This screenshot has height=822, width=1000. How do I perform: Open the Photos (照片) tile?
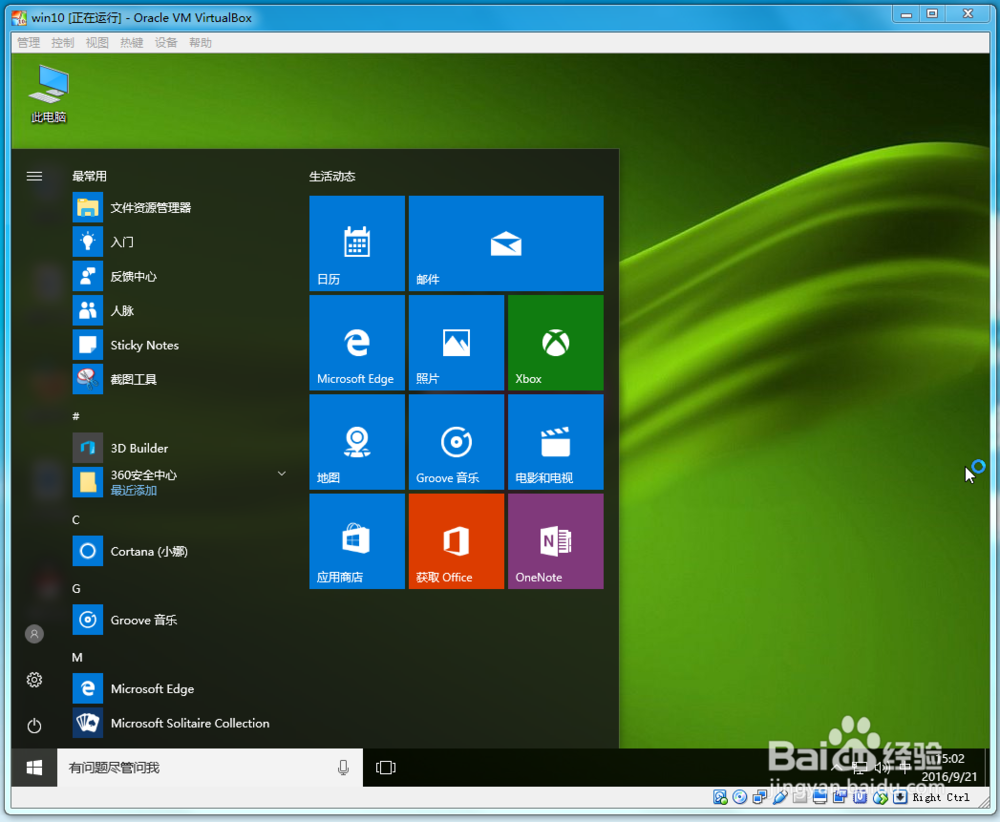[x=456, y=342]
